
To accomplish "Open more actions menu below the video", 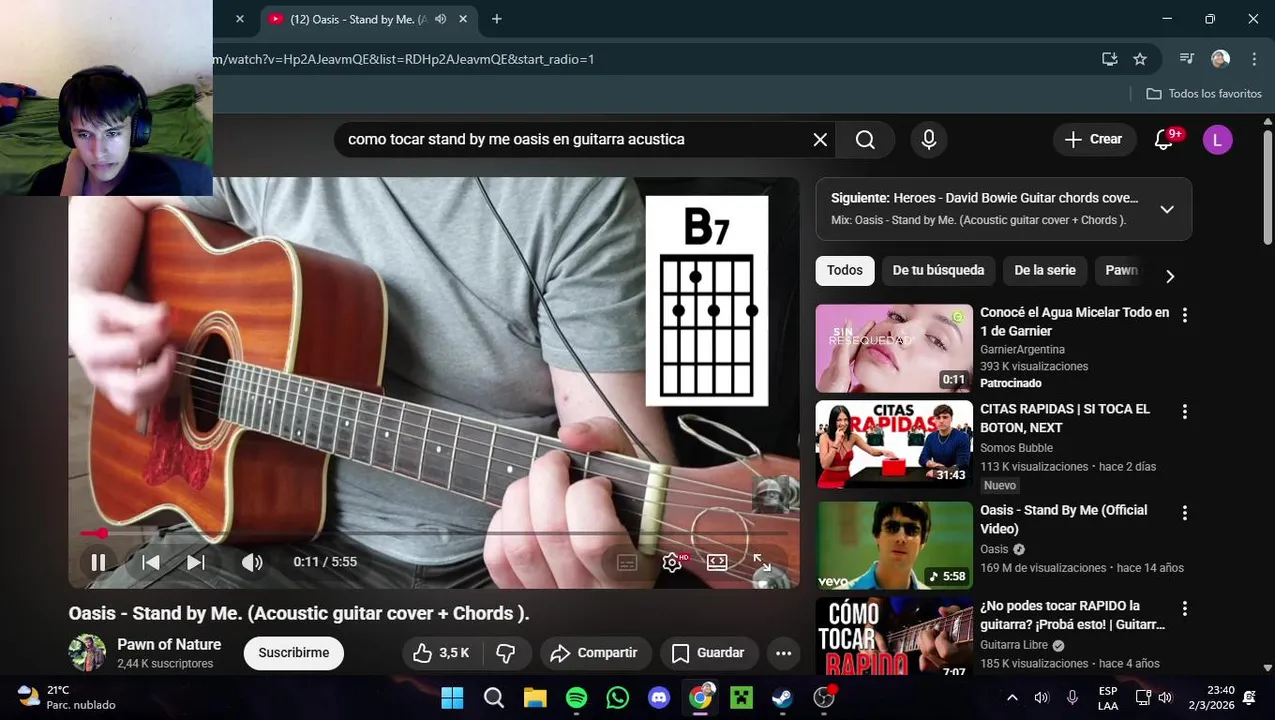I will point(783,653).
